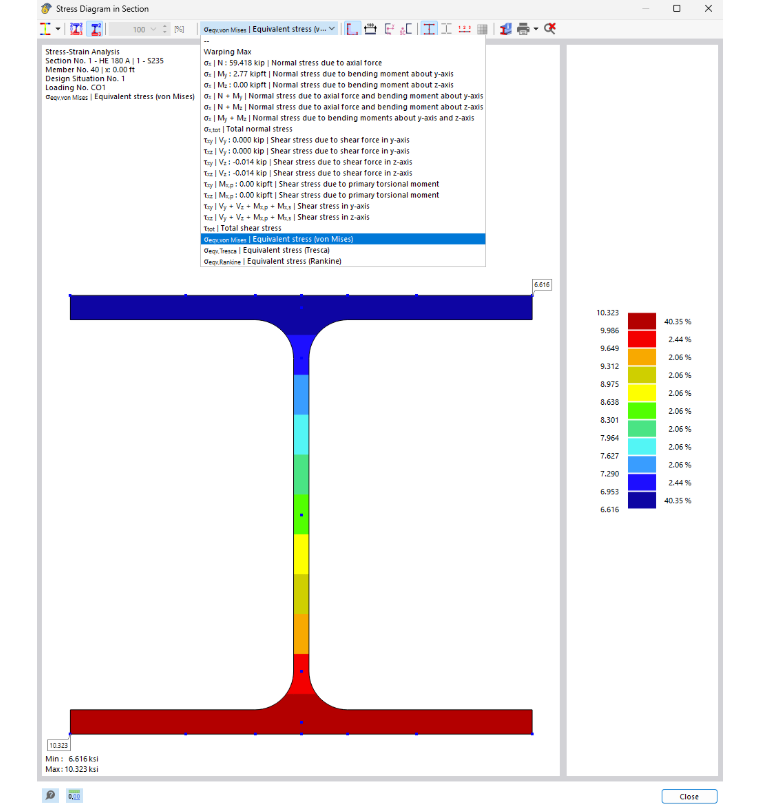Click the 10.323 value label at bottom flange

59,745
